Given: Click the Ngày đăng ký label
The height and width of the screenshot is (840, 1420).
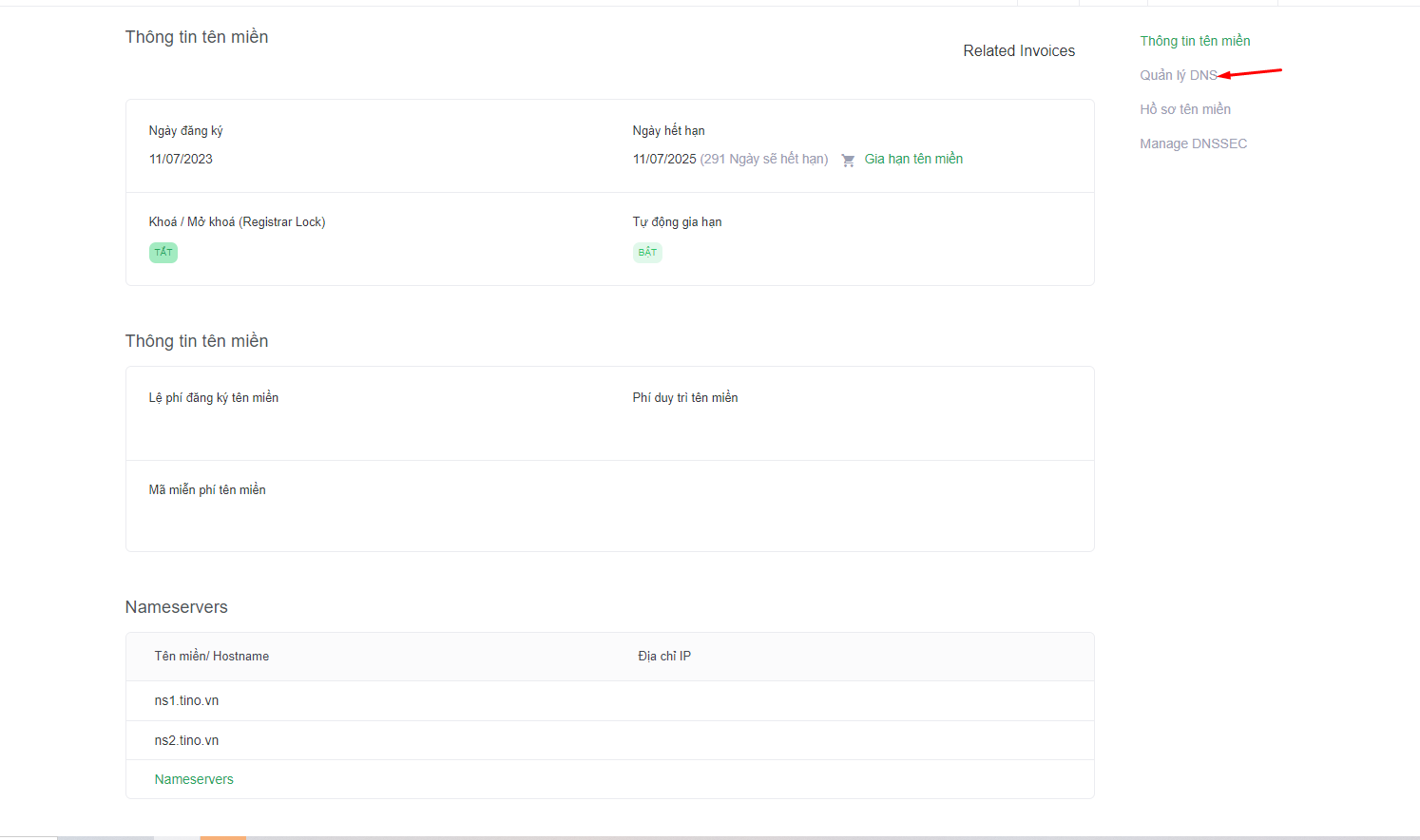Looking at the screenshot, I should (x=185, y=131).
